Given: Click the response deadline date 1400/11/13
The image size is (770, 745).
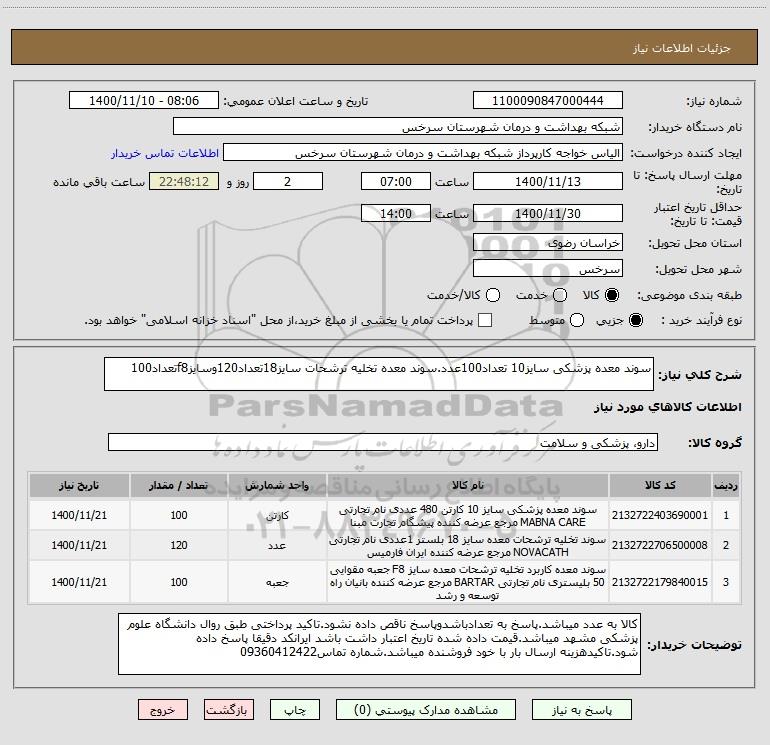Looking at the screenshot, I should [x=548, y=181].
